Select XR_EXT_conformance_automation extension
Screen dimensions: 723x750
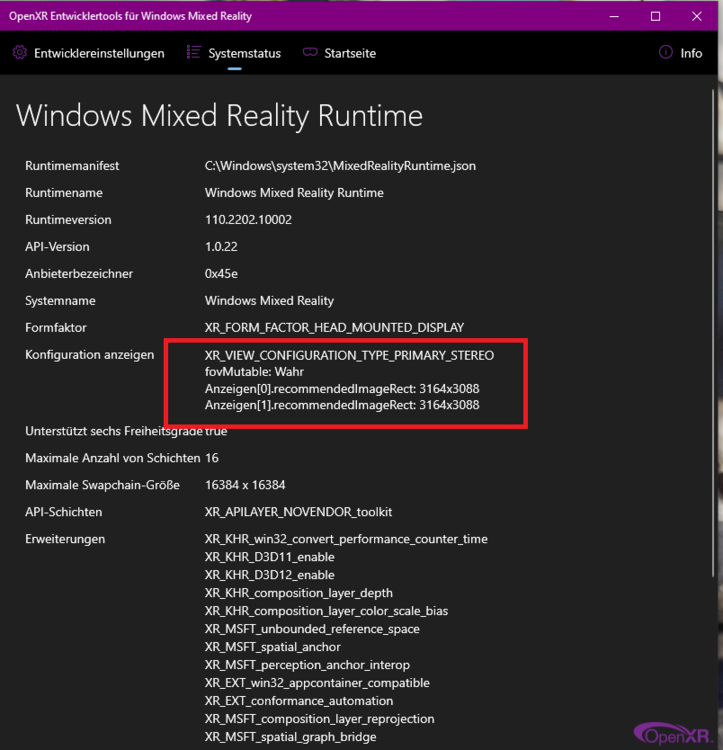click(x=299, y=701)
